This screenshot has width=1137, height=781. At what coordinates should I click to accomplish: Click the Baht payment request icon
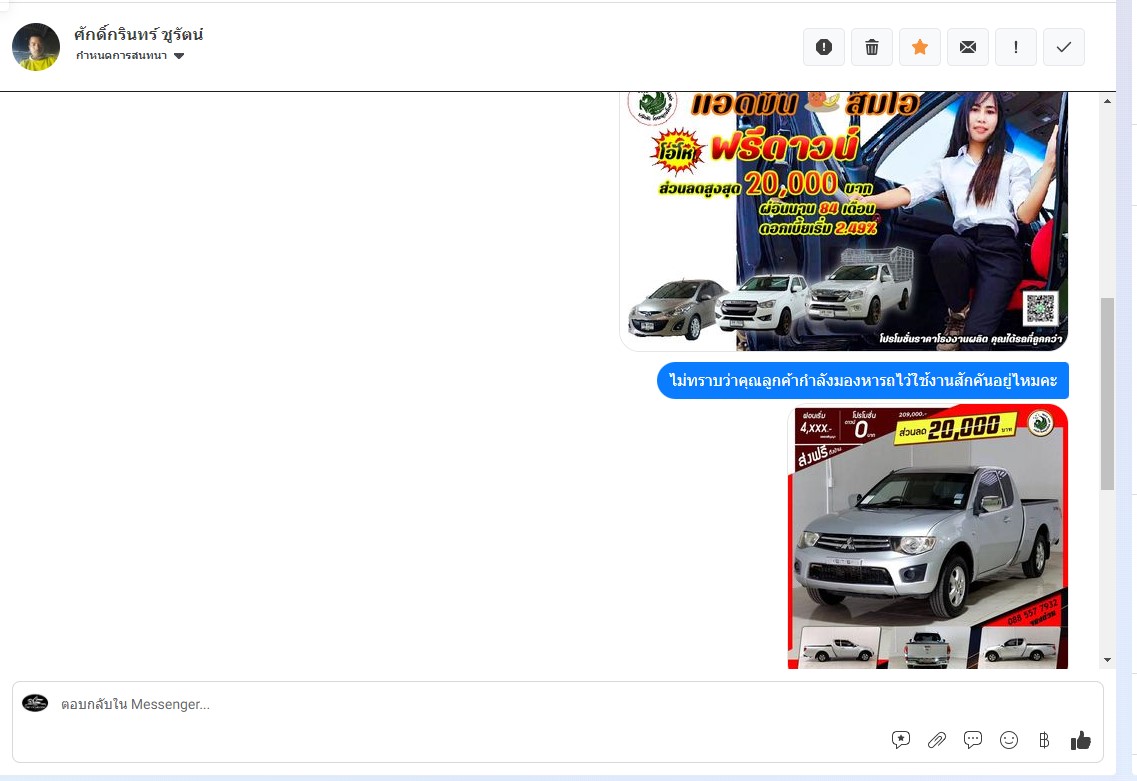1044,740
